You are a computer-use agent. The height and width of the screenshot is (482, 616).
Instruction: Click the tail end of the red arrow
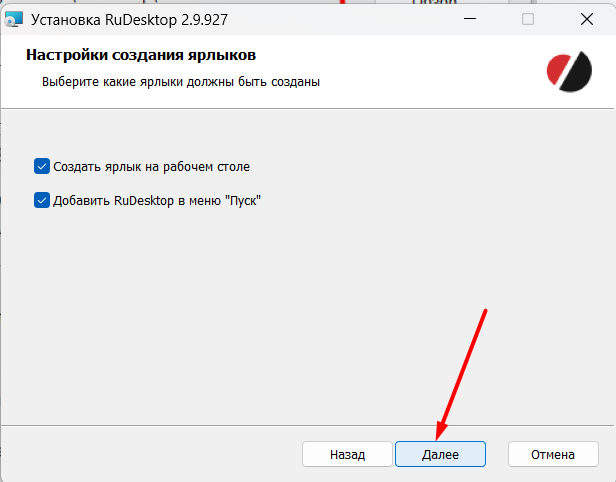click(x=485, y=311)
